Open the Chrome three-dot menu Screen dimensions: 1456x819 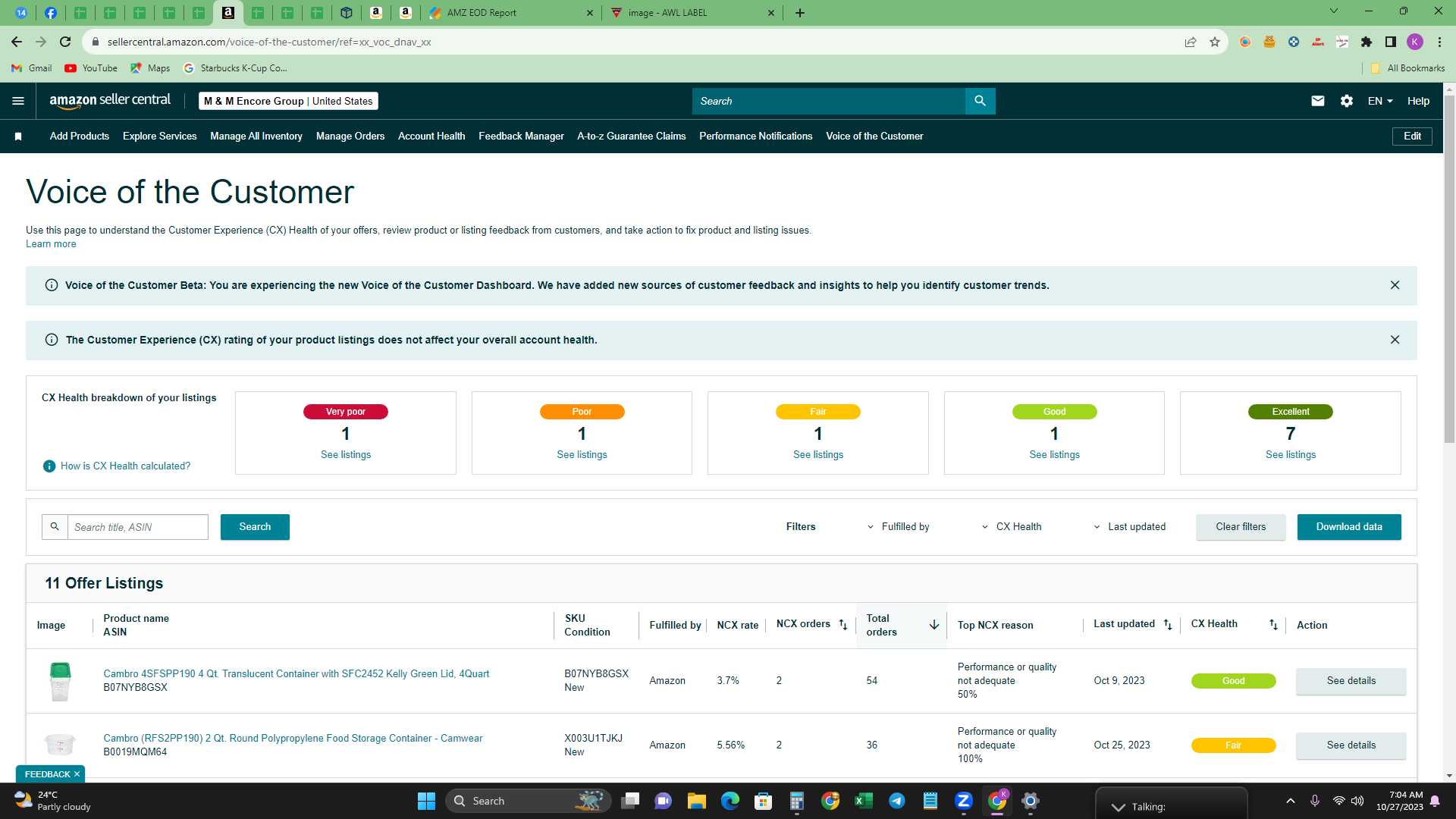pos(1439,42)
